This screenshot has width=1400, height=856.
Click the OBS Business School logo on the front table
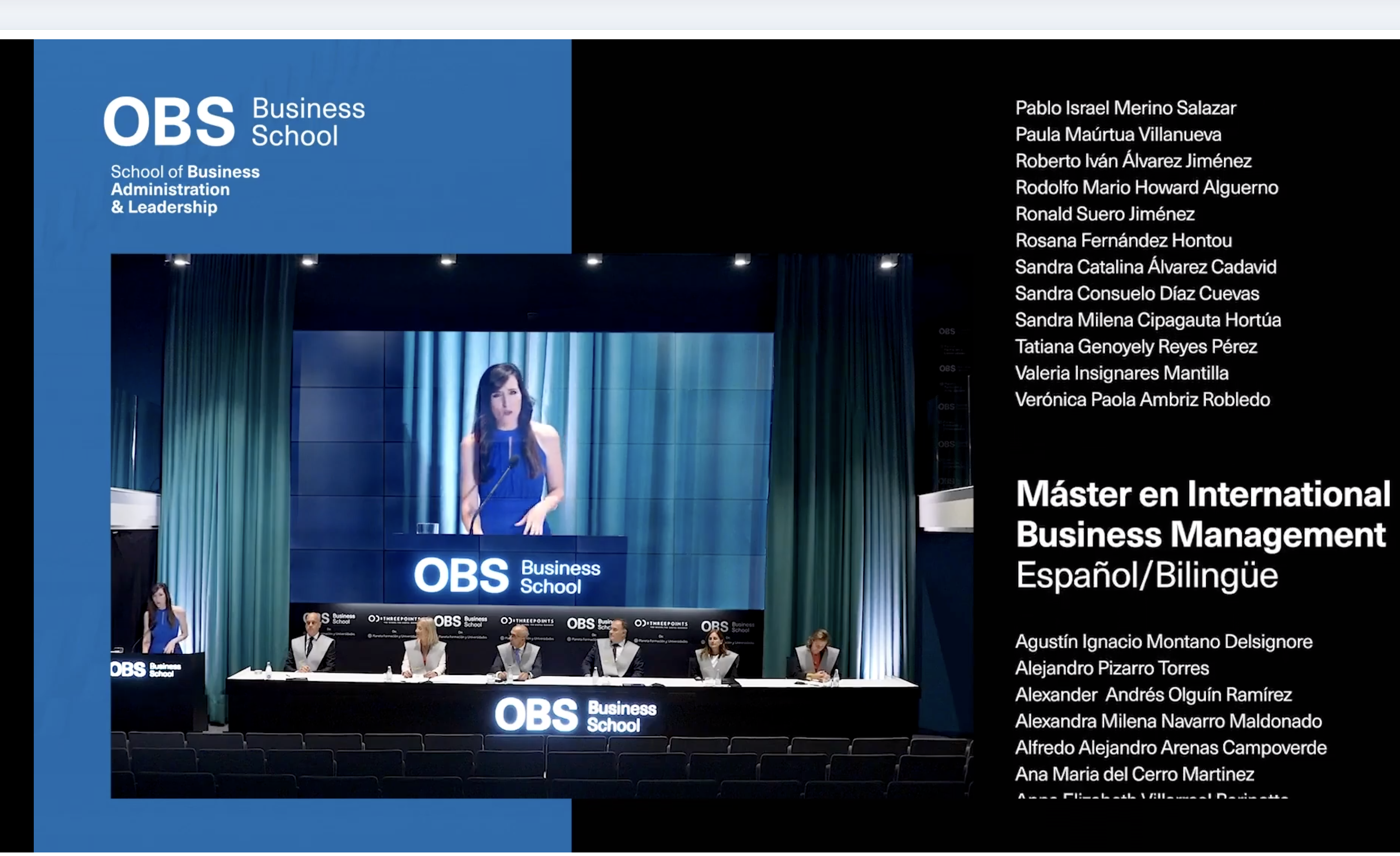[x=576, y=715]
